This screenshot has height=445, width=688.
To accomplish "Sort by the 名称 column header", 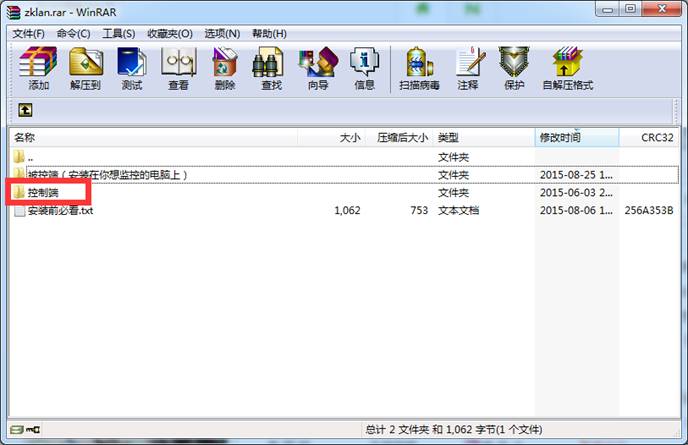I will pos(153,138).
